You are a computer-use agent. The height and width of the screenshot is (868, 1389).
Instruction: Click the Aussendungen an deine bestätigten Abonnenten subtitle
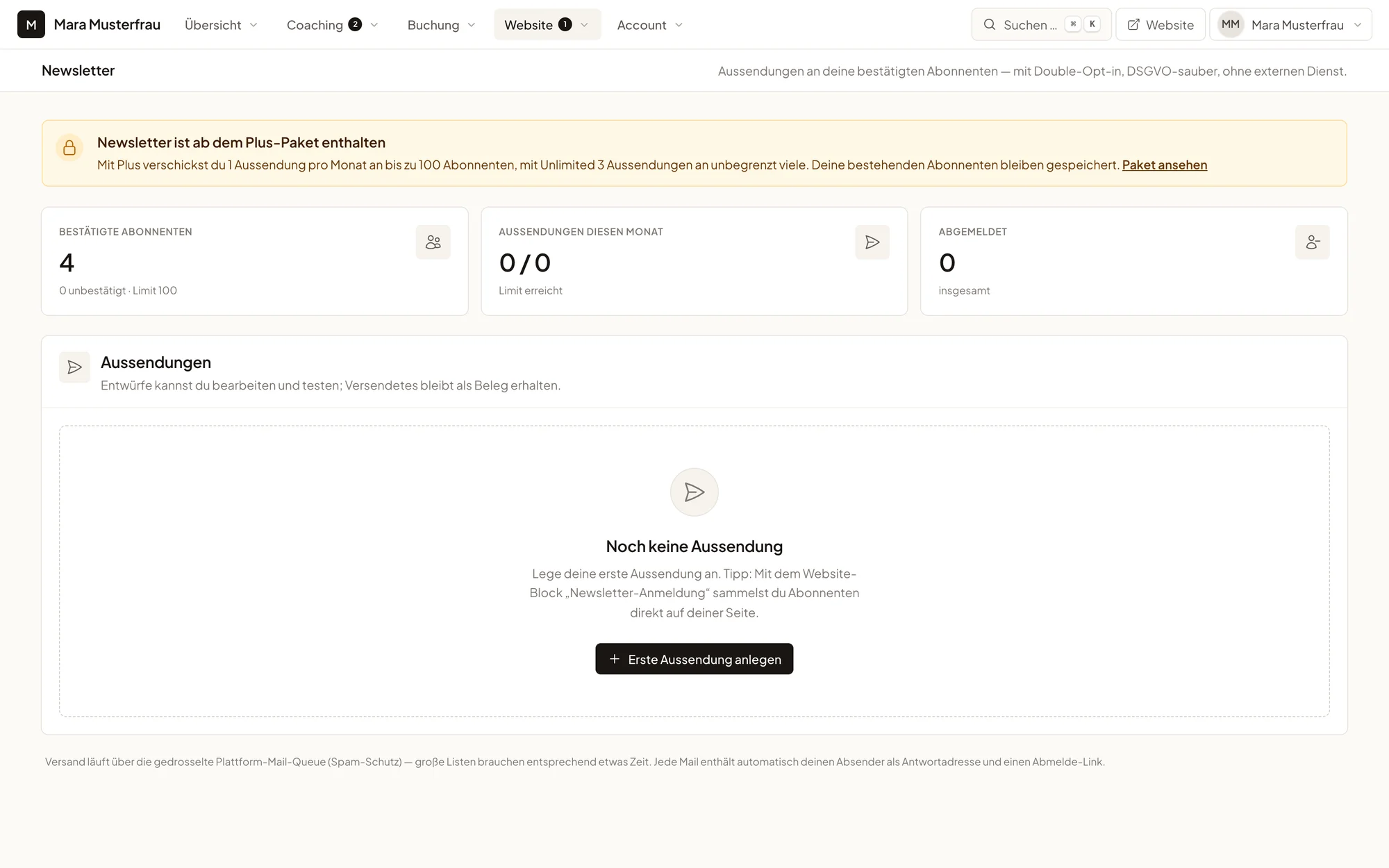point(1032,71)
